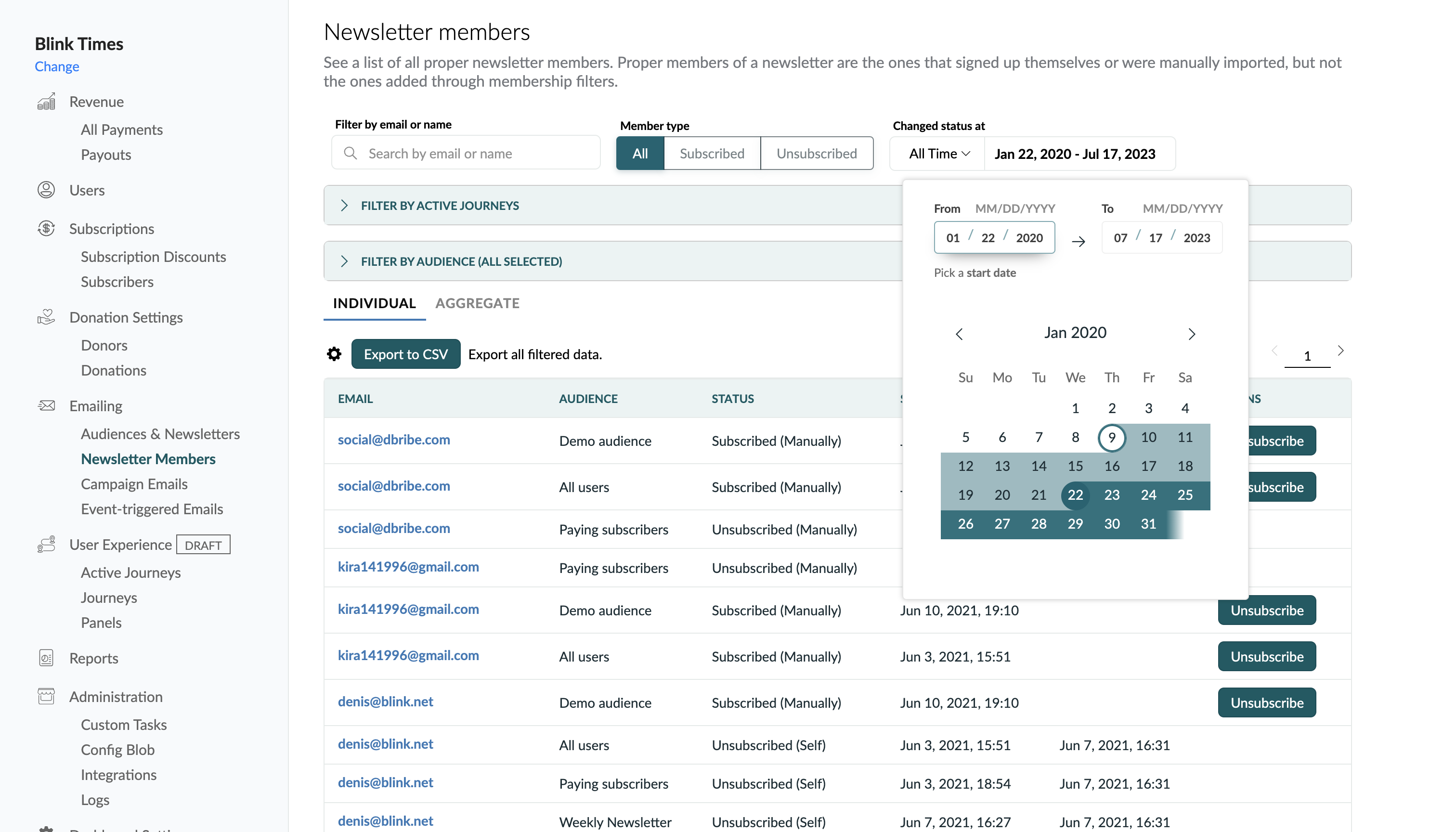Click the Change publication link
The image size is (1456, 832).
(56, 66)
